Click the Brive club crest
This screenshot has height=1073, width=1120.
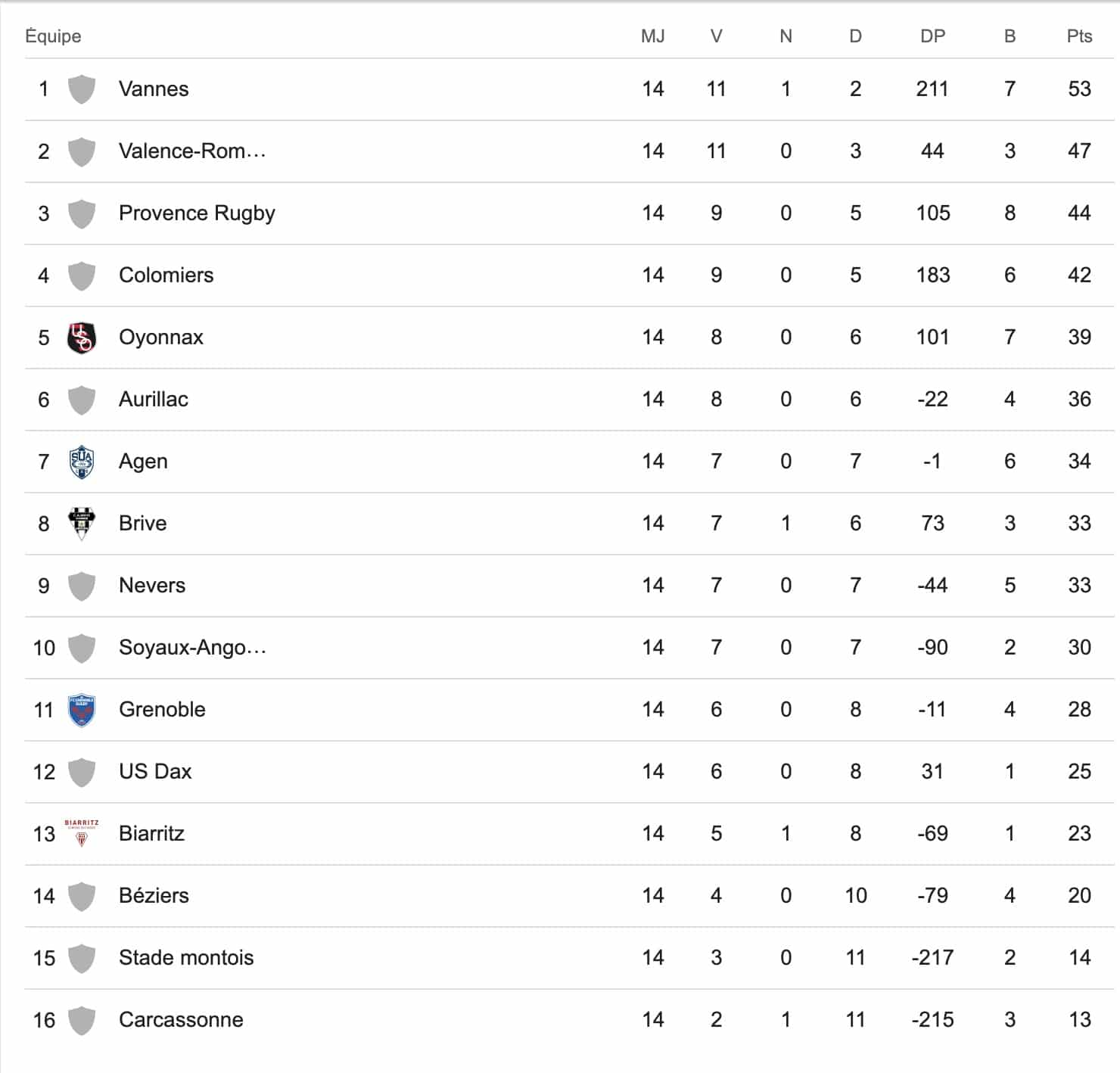click(82, 523)
